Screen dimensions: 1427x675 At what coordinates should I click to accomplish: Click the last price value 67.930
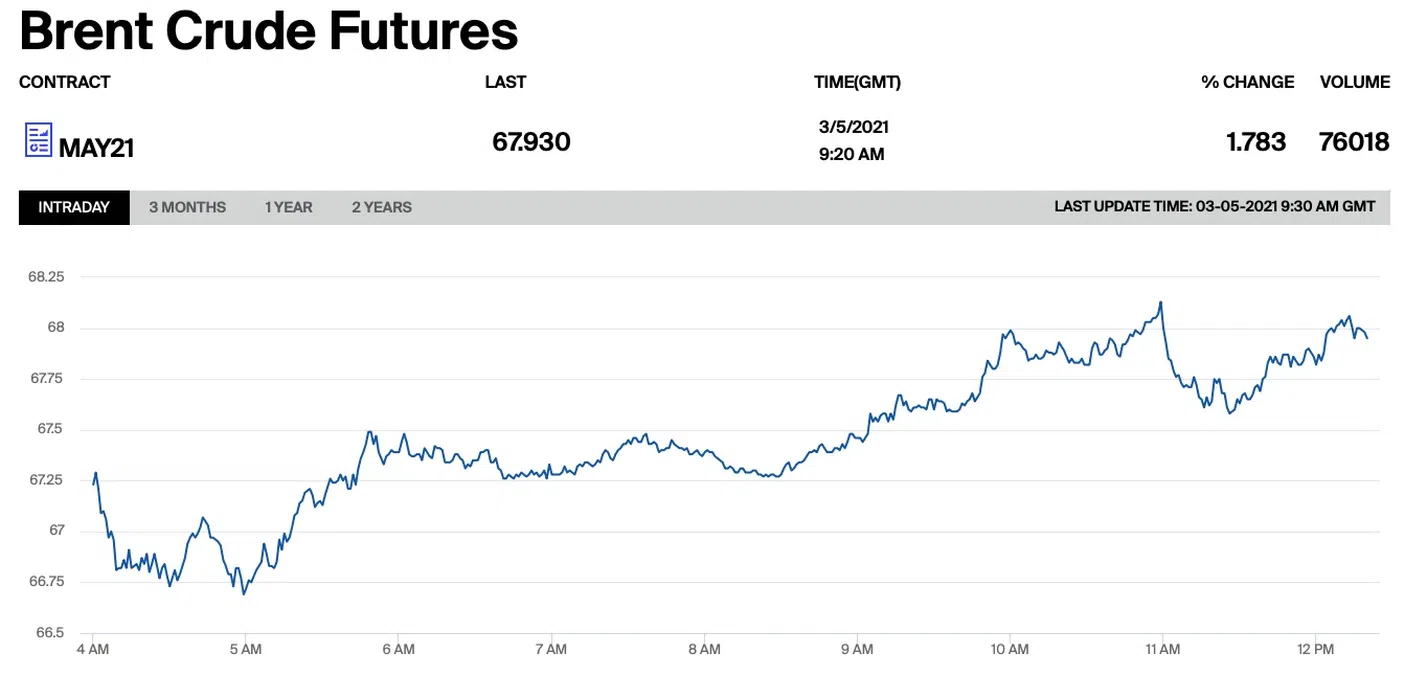click(531, 142)
